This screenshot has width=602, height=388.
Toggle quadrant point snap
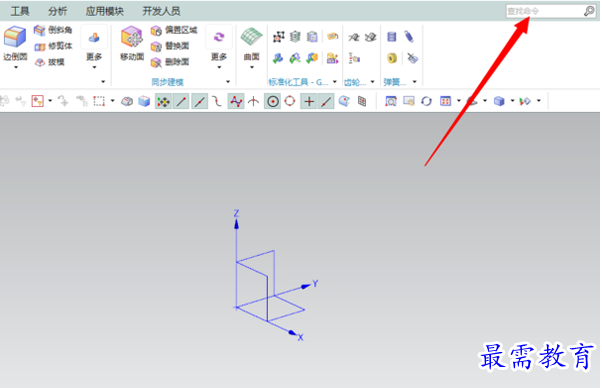[290, 101]
